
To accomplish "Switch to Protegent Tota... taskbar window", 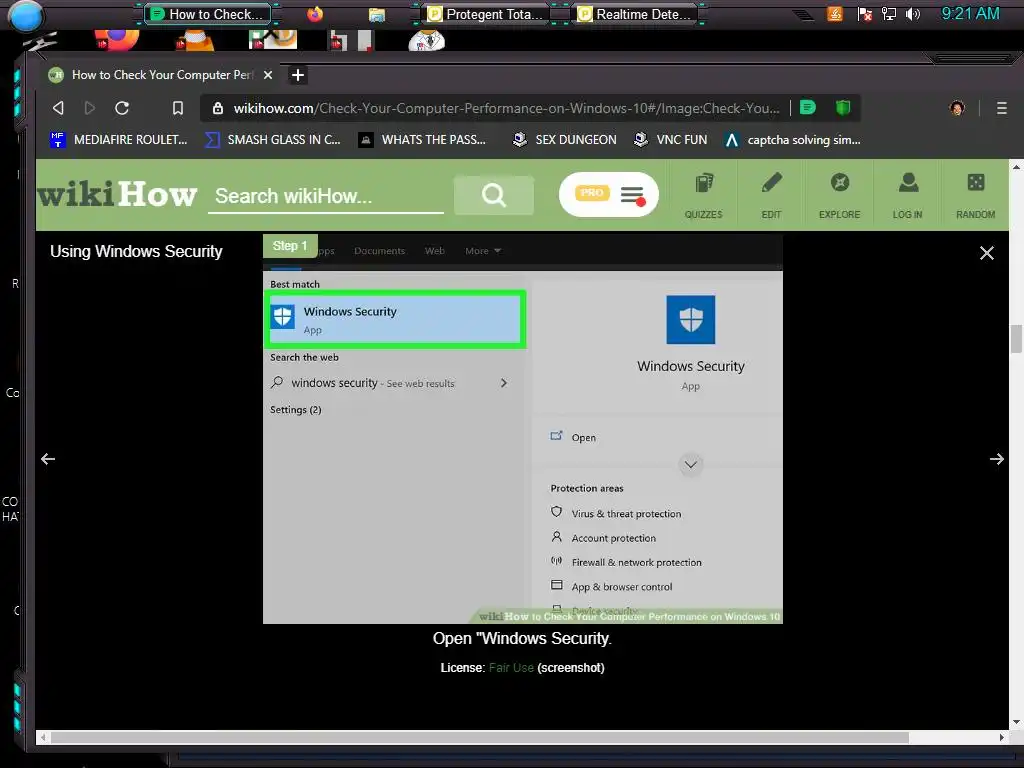I will pos(485,14).
